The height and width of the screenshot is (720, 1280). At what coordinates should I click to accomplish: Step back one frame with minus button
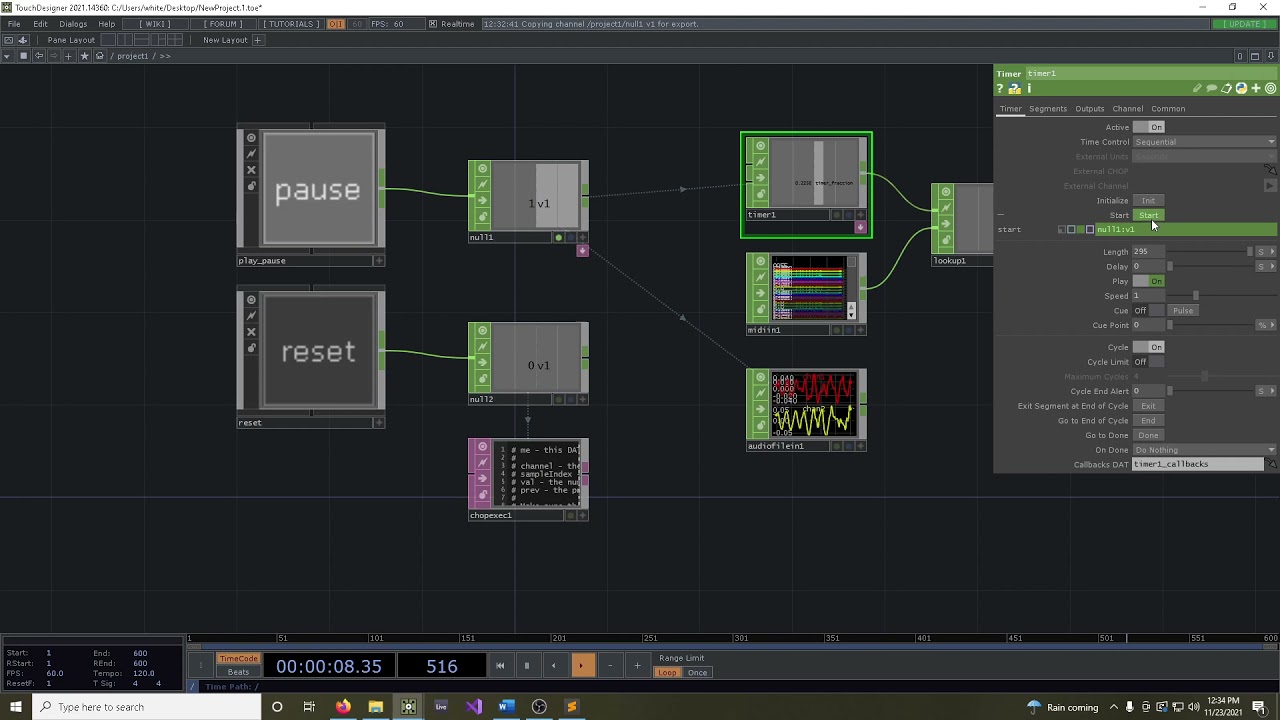pos(609,666)
